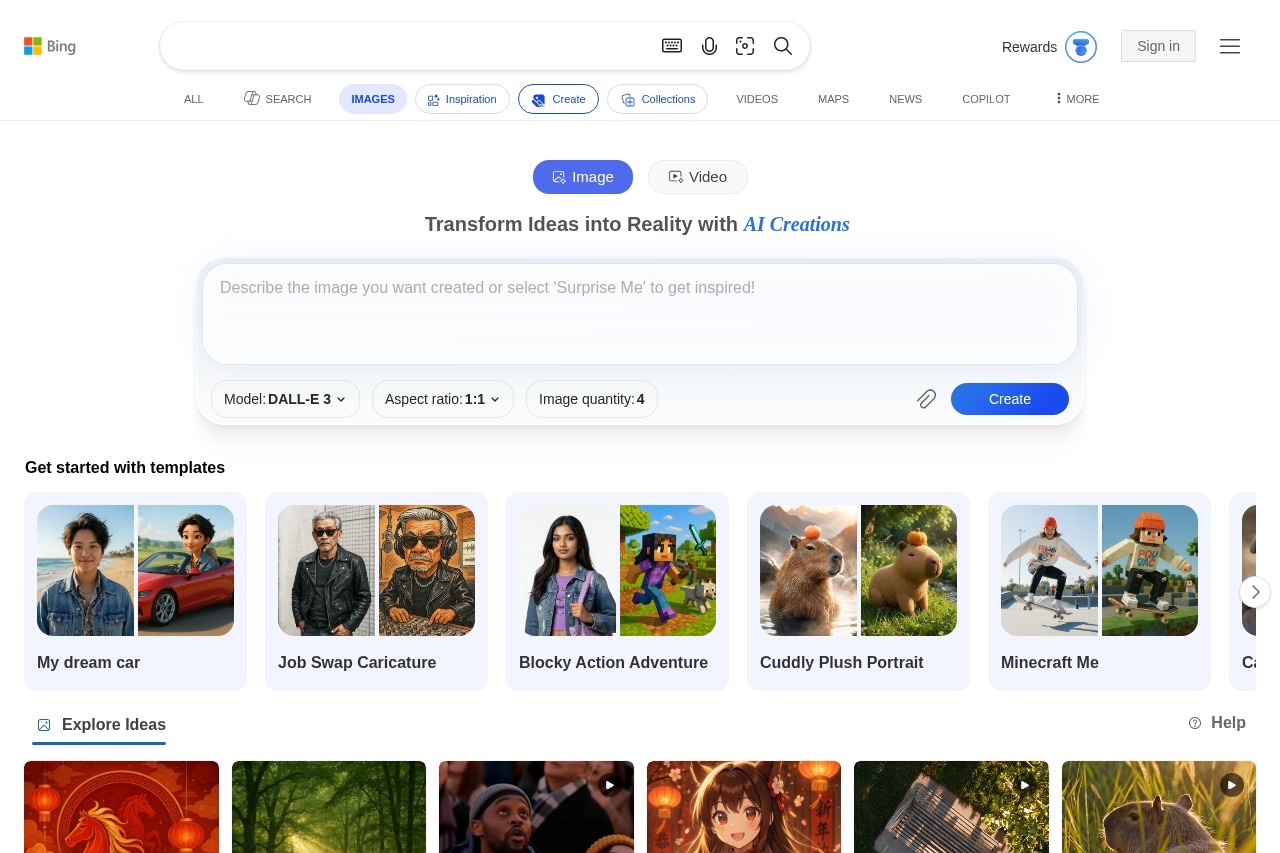Select Image generation mode
The height and width of the screenshot is (853, 1280).
pyautogui.click(x=583, y=177)
